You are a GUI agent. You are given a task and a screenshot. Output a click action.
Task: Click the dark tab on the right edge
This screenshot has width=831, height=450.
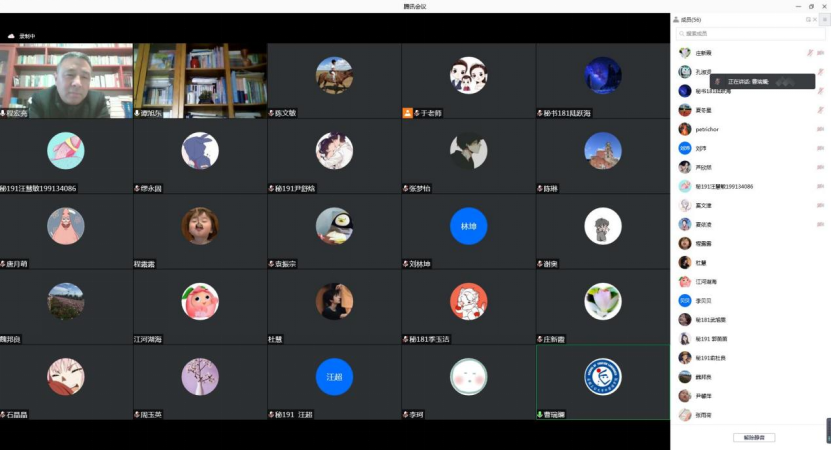click(827, 430)
